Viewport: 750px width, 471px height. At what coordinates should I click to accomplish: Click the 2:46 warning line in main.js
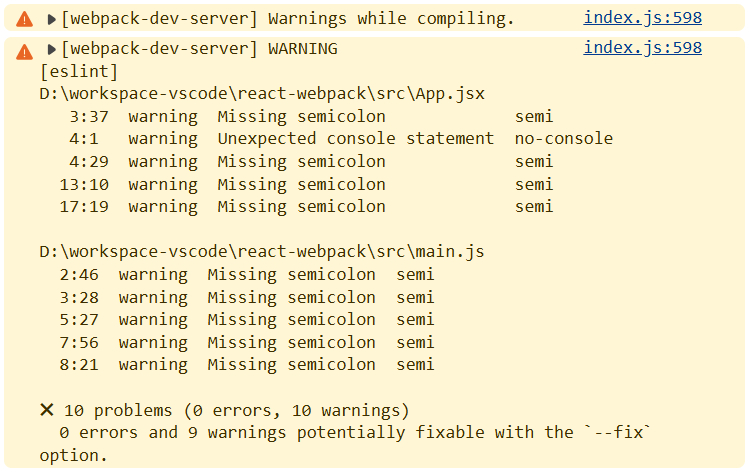point(247,275)
